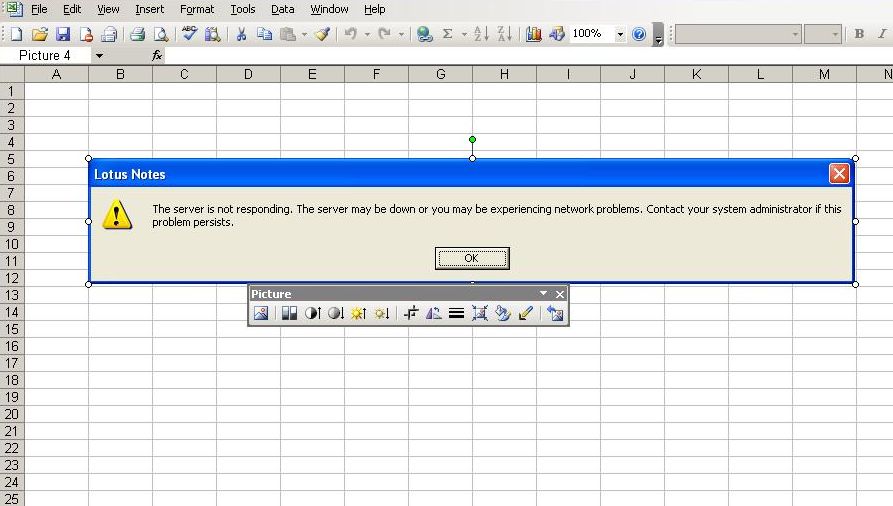Image resolution: width=893 pixels, height=506 pixels.
Task: Select the Crop tool
Action: coord(411,313)
